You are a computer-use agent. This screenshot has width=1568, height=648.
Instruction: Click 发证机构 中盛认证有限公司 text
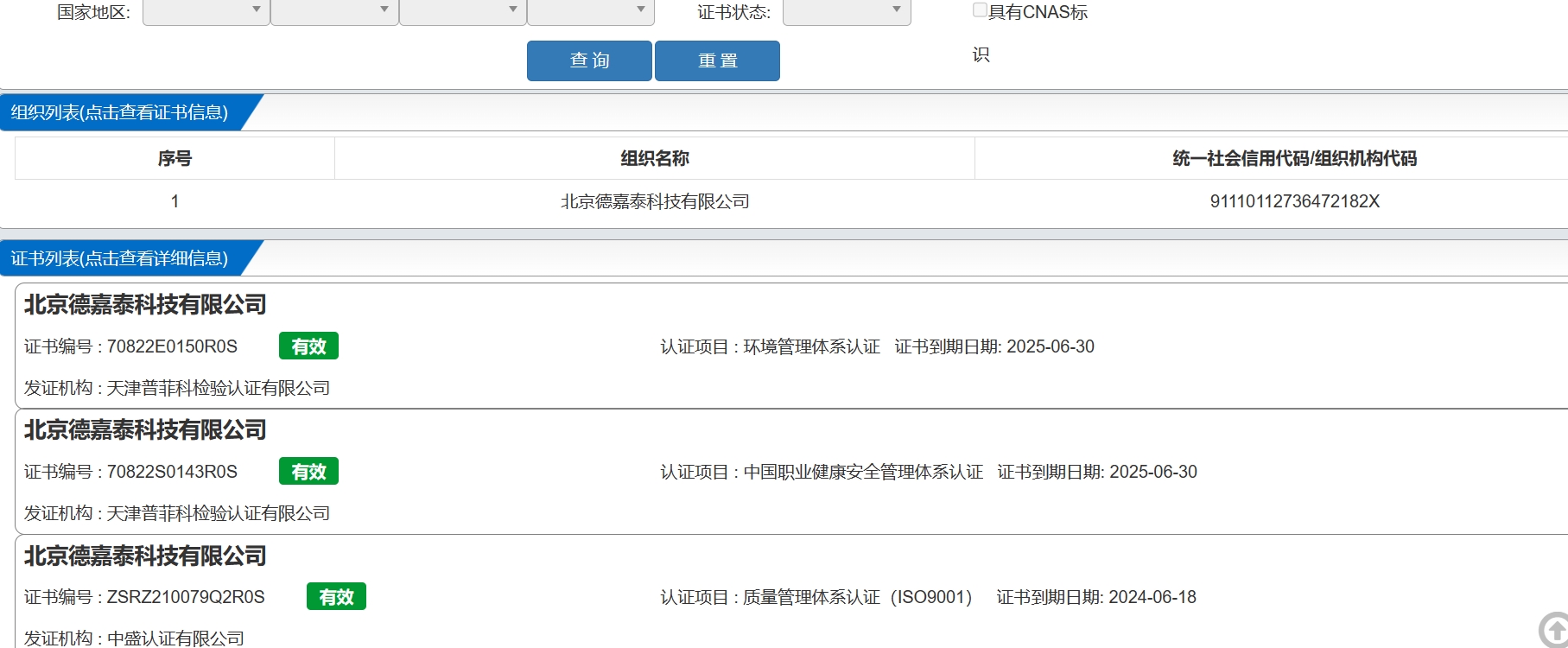click(134, 638)
